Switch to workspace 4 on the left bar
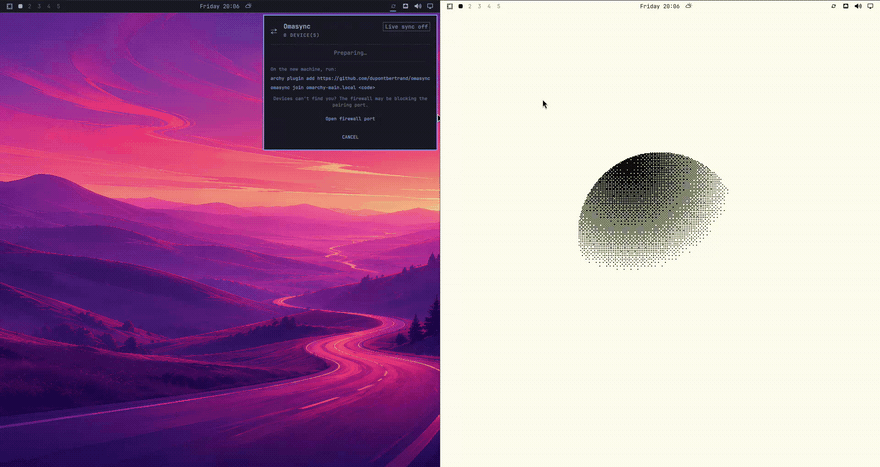Screen dimensions: 880x467 [x=49, y=6]
